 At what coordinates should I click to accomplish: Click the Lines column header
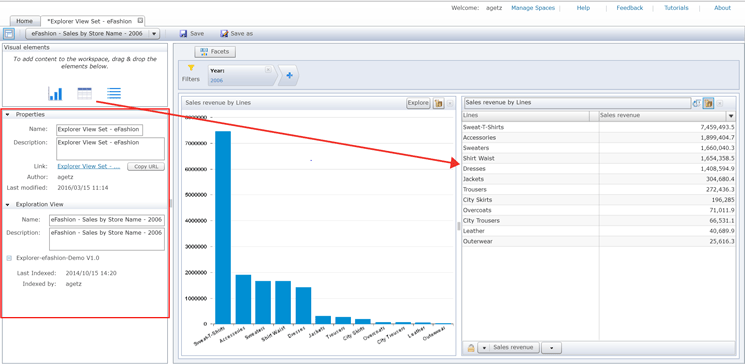[x=525, y=115]
